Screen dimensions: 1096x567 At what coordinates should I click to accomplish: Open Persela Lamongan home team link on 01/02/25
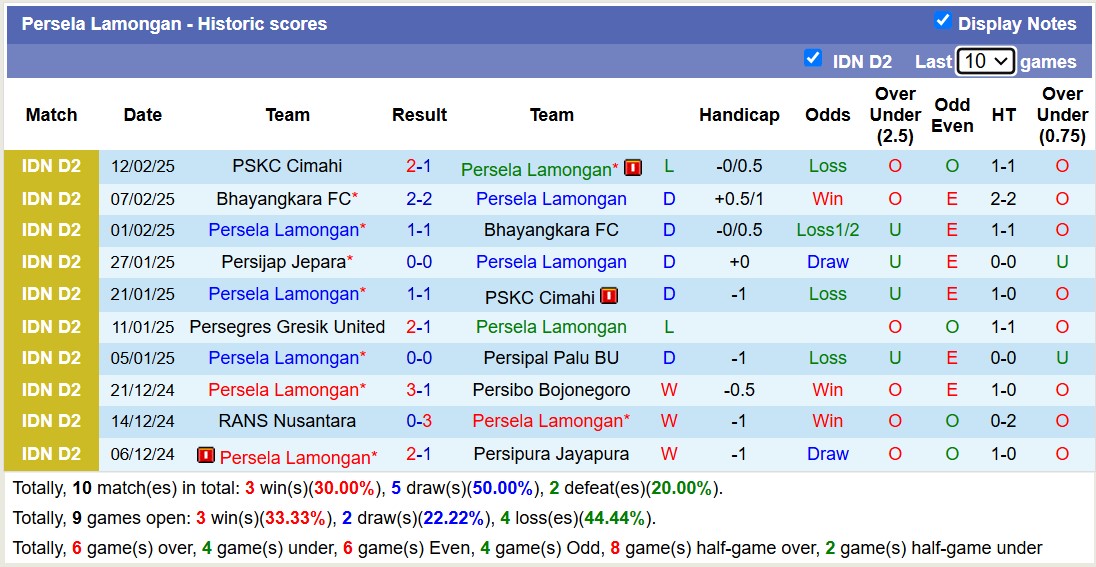[x=284, y=230]
